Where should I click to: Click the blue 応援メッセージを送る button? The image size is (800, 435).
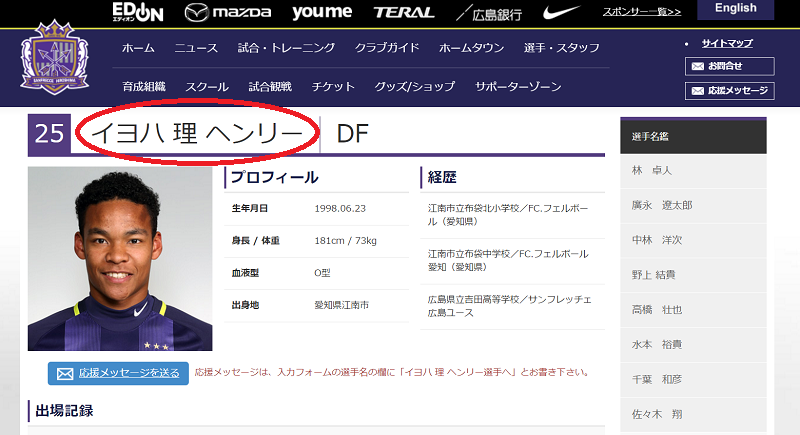(118, 373)
